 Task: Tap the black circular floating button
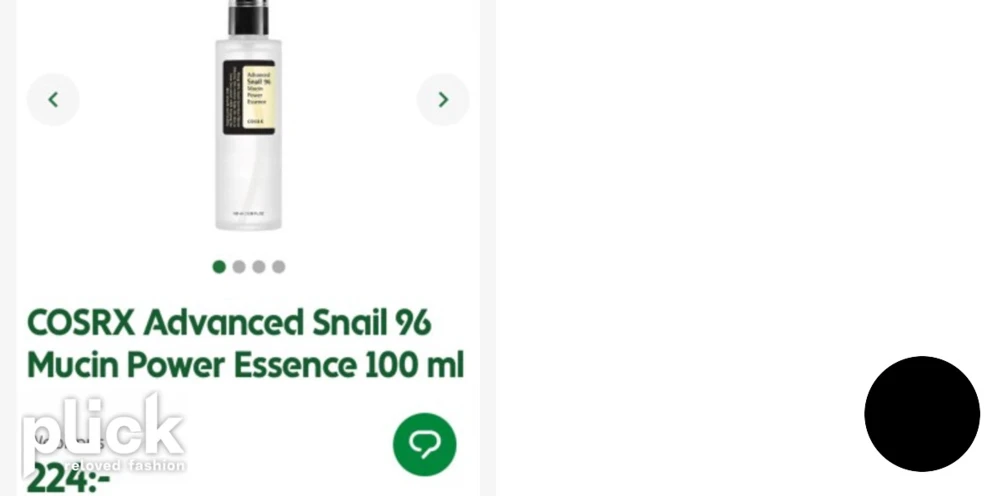[922, 414]
